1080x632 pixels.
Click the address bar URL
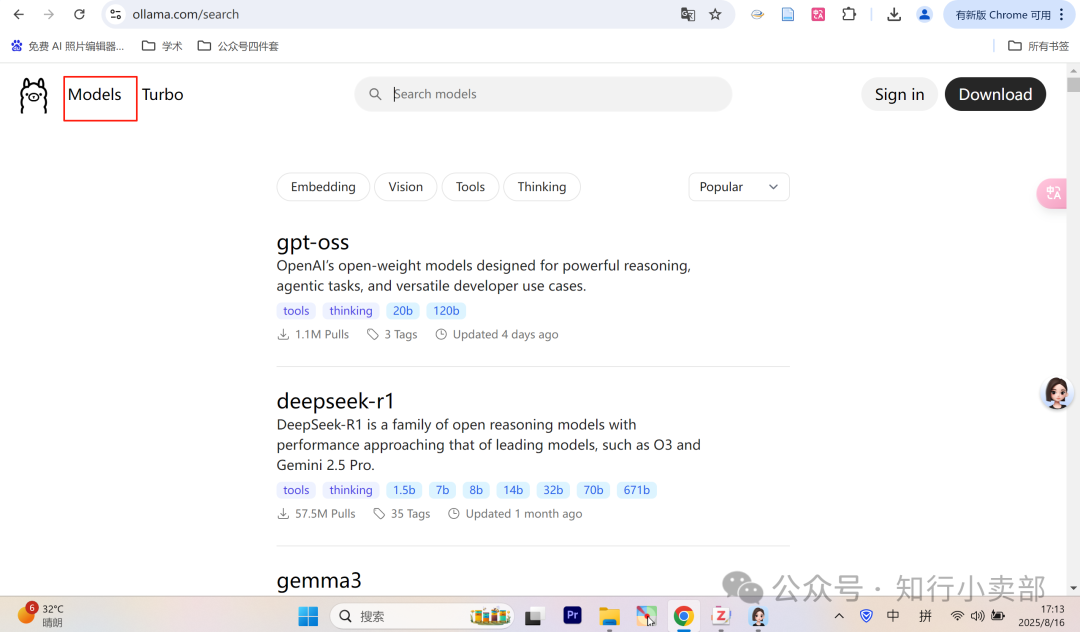(185, 14)
